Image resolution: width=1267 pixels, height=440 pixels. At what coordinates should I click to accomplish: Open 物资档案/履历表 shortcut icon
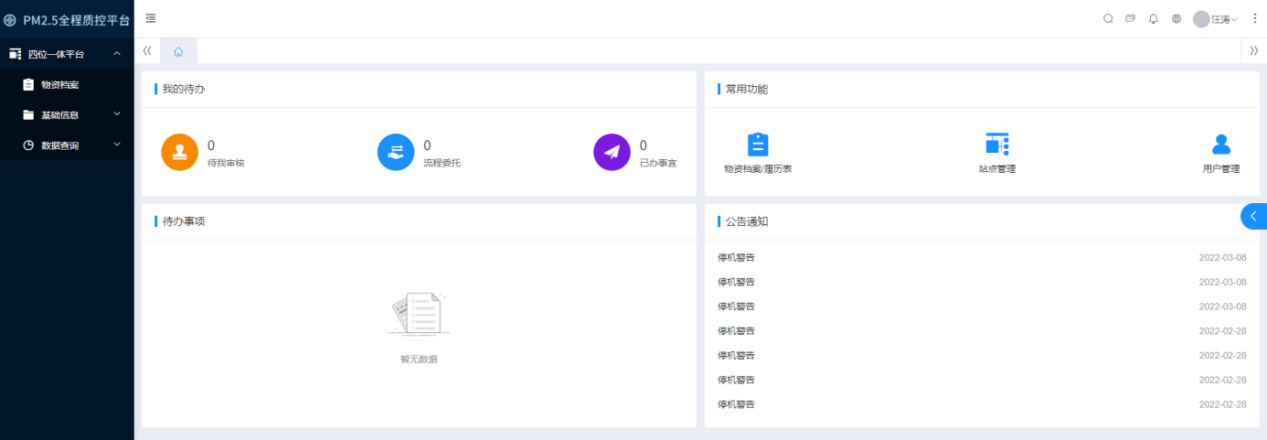pyautogui.click(x=758, y=144)
